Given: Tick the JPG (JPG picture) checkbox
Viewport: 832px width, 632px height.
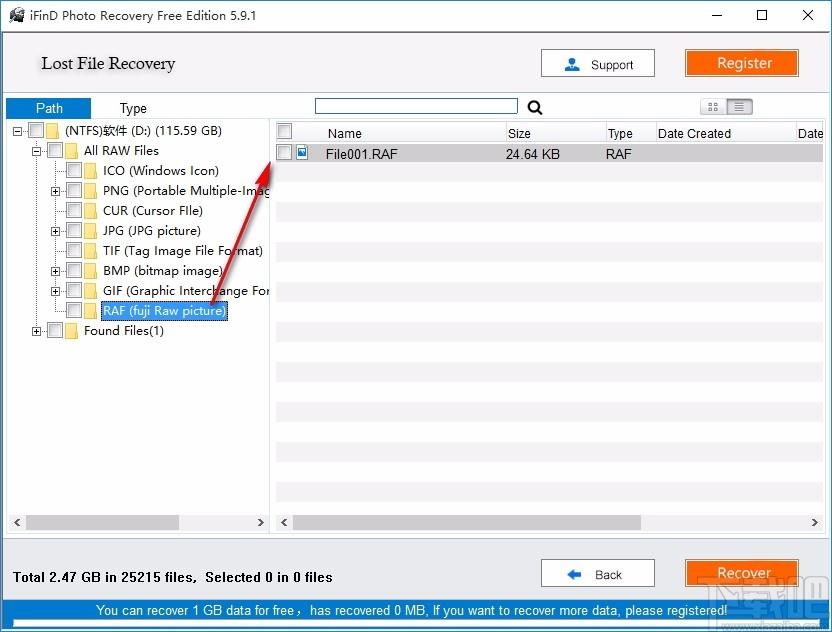Looking at the screenshot, I should tap(74, 231).
